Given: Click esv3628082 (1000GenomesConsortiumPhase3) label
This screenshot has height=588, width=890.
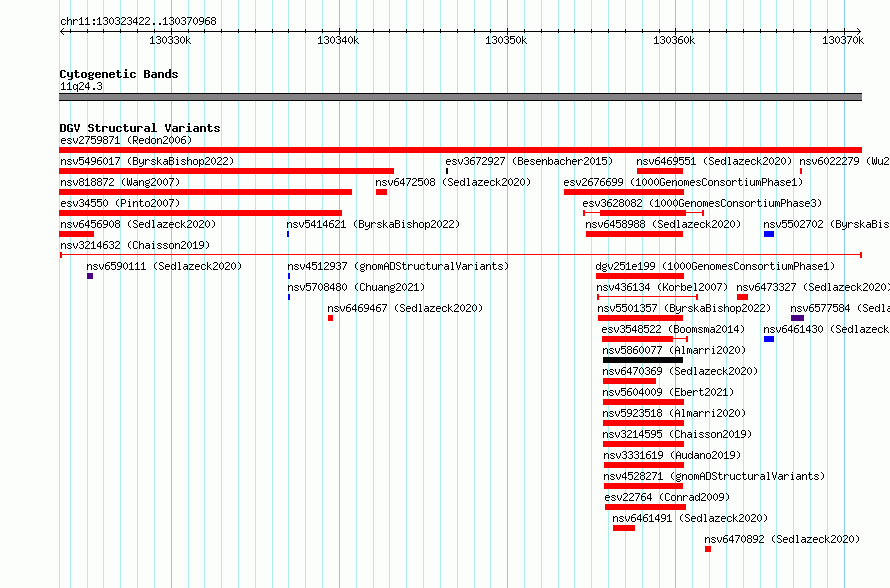Looking at the screenshot, I should pyautogui.click(x=702, y=203).
